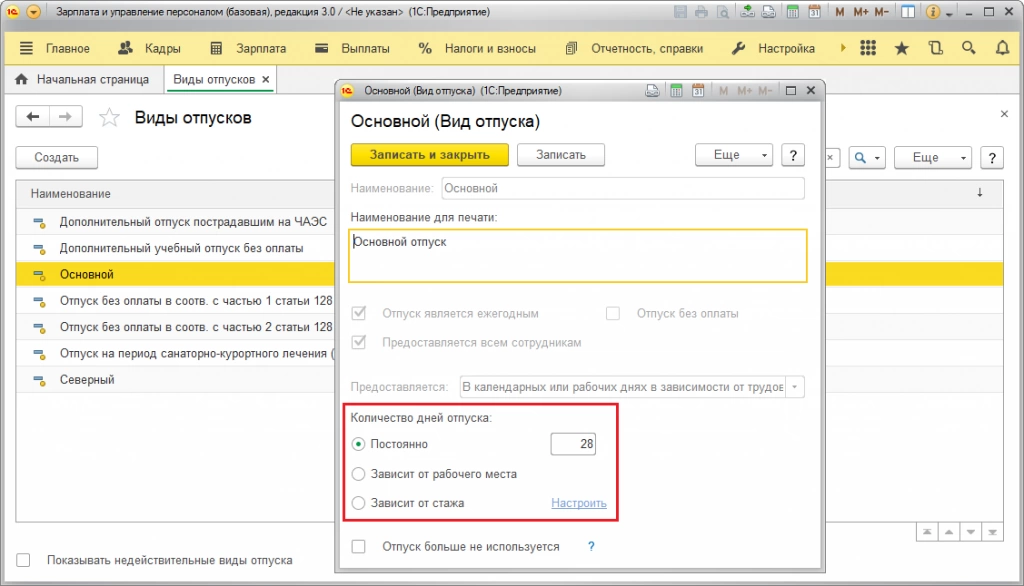
Task: Click the Get link icon with green arrow
Action: tap(748, 12)
